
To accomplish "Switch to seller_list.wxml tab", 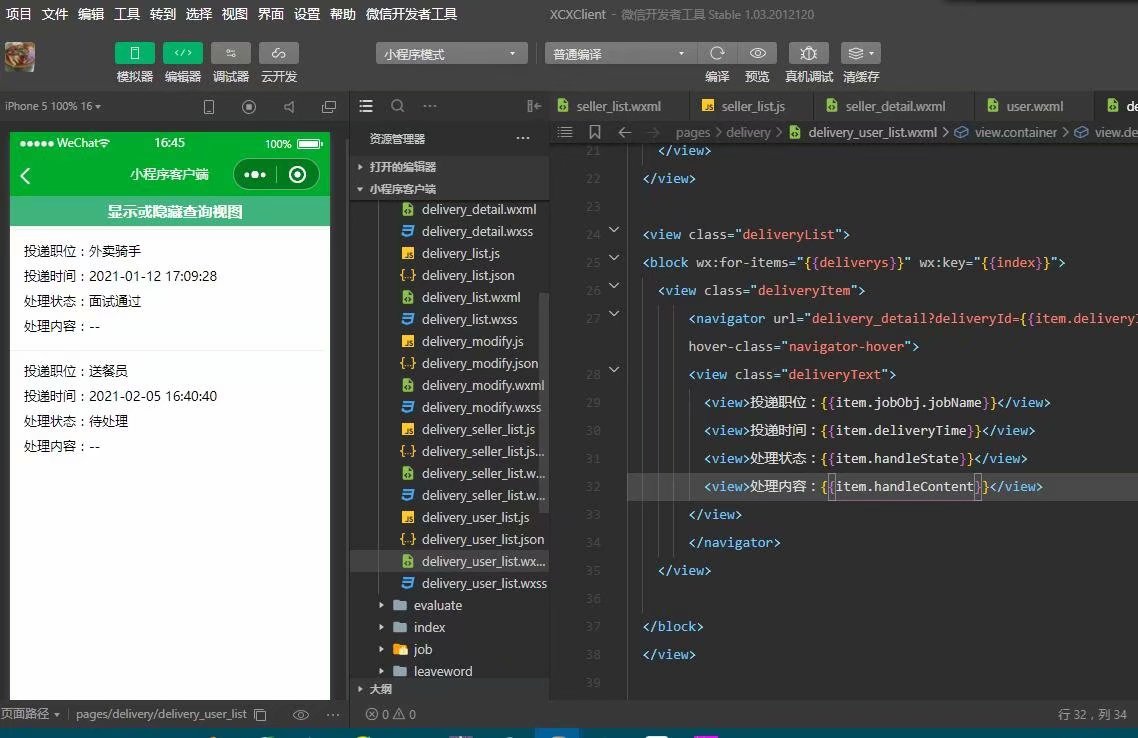I will coord(618,106).
